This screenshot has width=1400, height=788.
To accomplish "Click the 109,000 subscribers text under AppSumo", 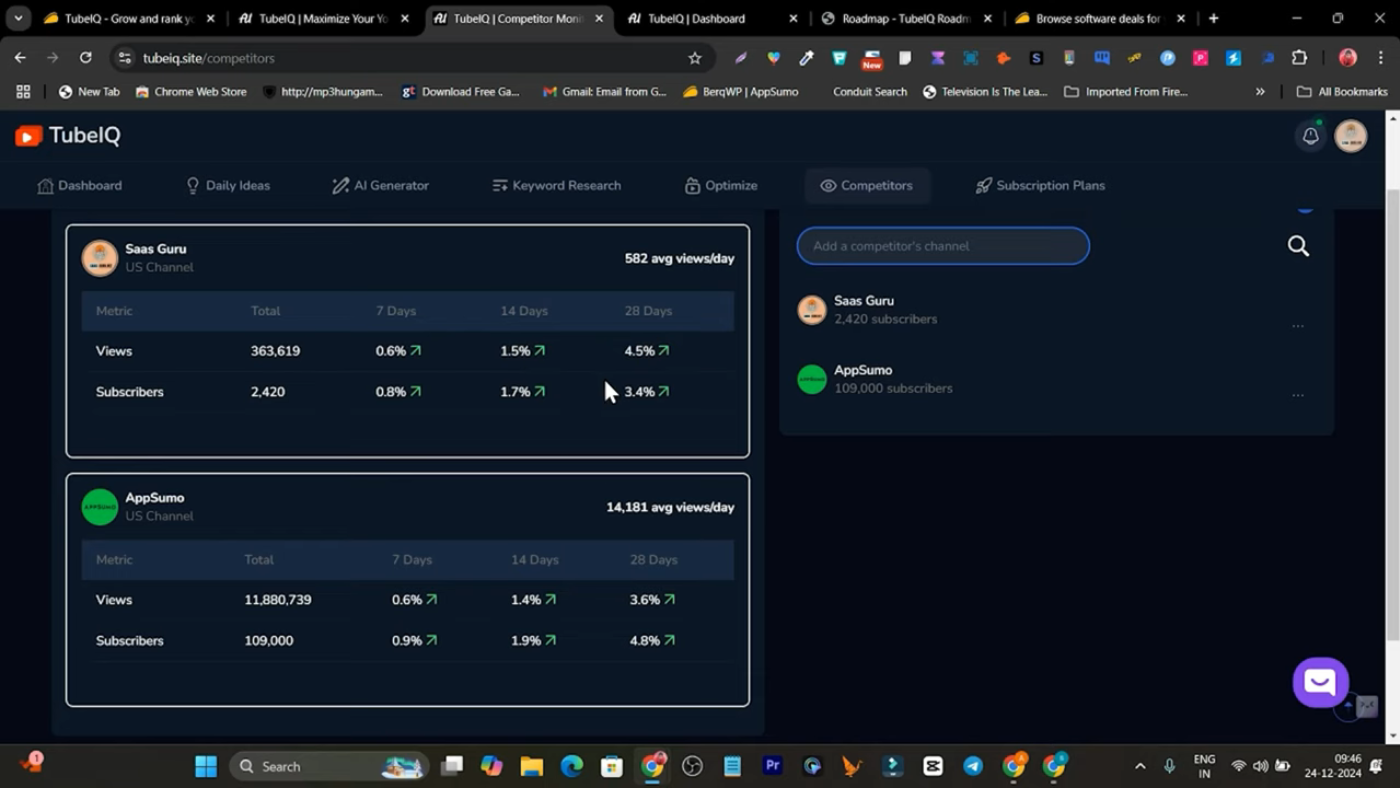I will click(893, 388).
